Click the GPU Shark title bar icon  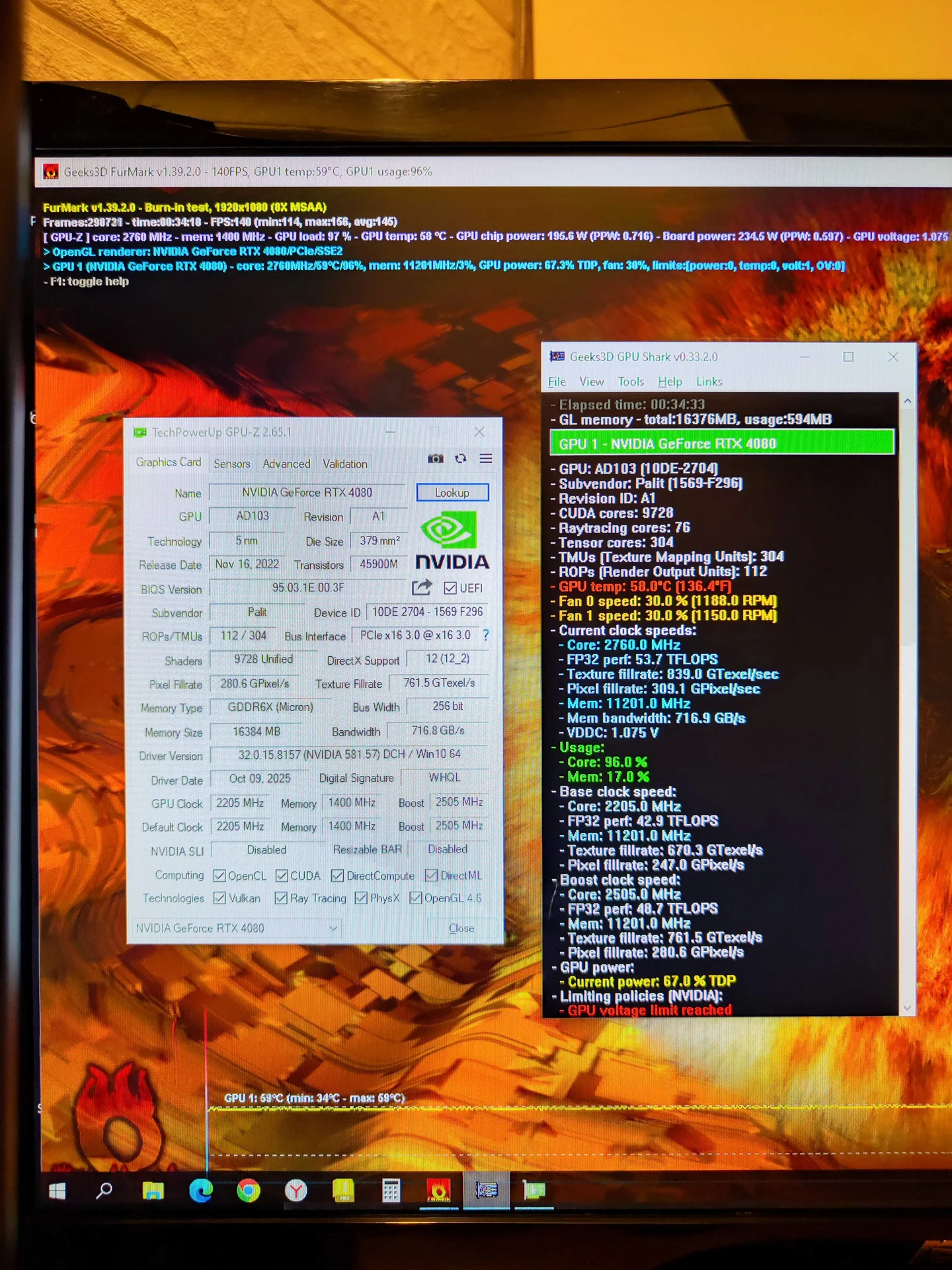click(x=557, y=357)
